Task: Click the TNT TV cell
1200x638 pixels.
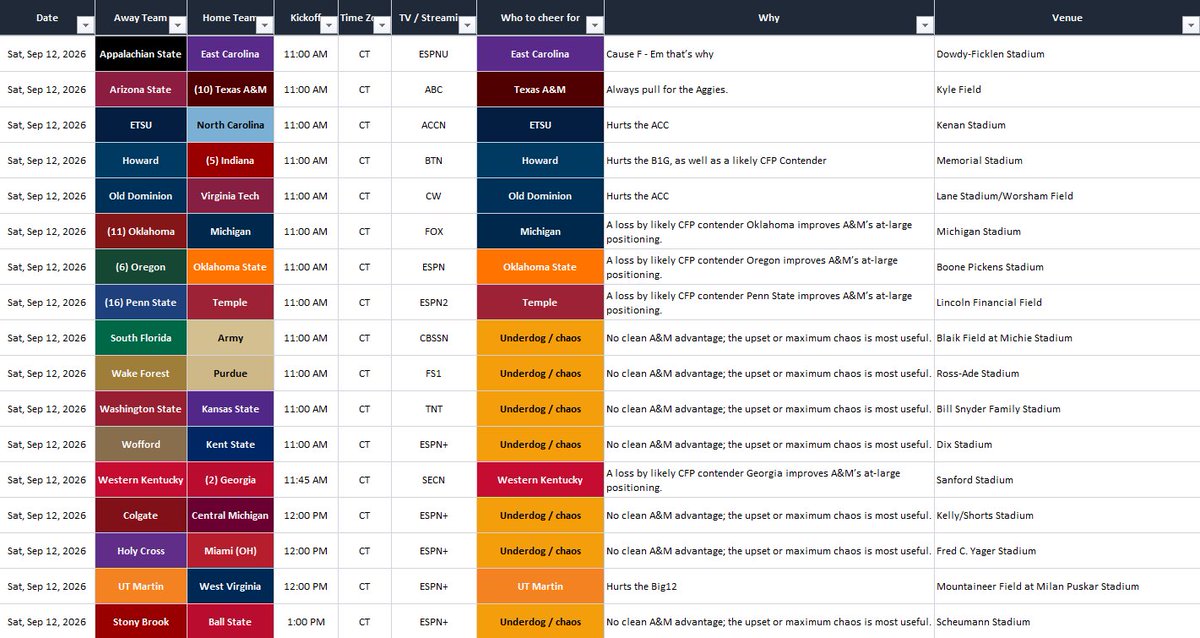Action: 433,409
